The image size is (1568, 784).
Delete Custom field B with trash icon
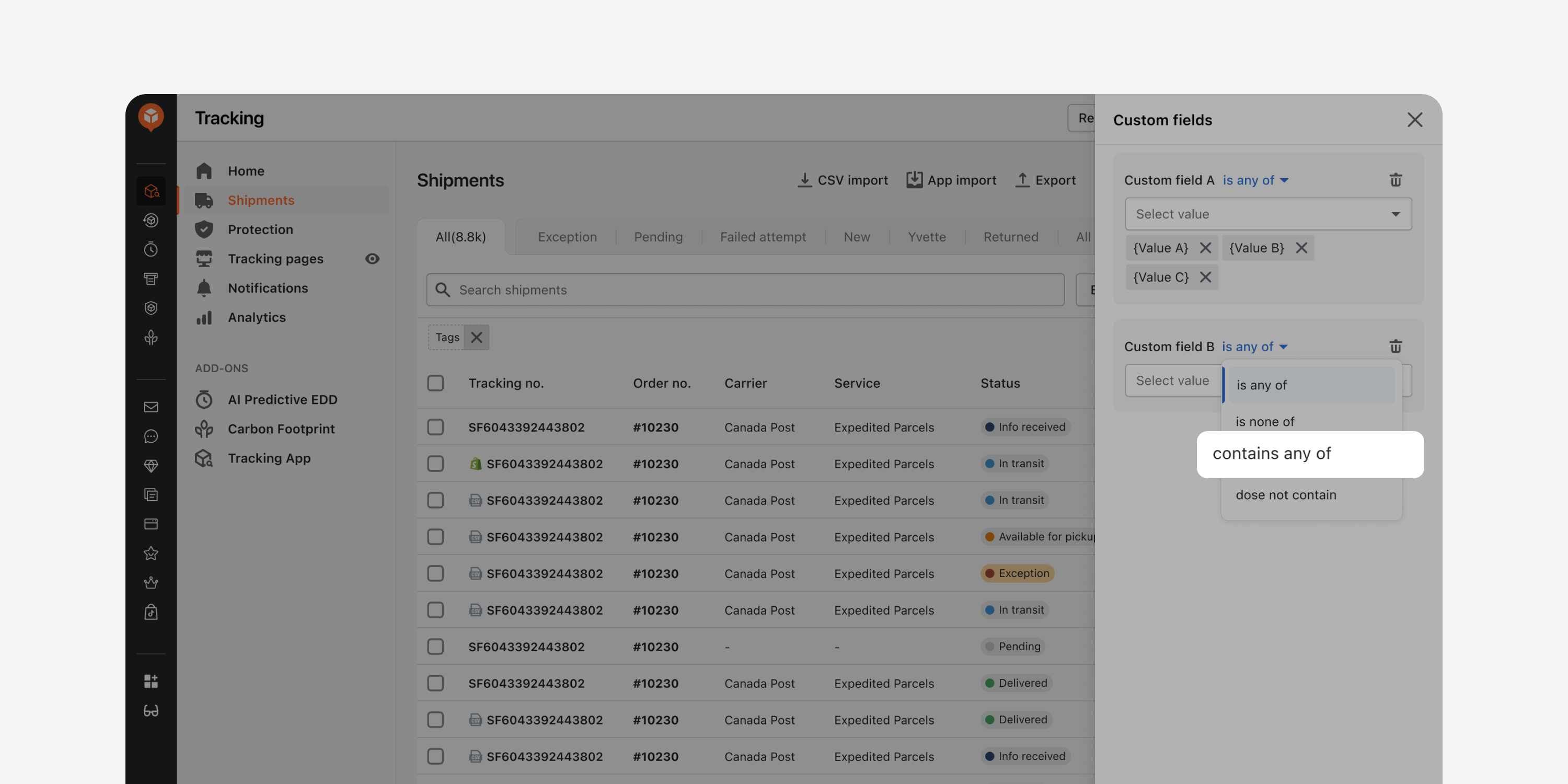1395,347
